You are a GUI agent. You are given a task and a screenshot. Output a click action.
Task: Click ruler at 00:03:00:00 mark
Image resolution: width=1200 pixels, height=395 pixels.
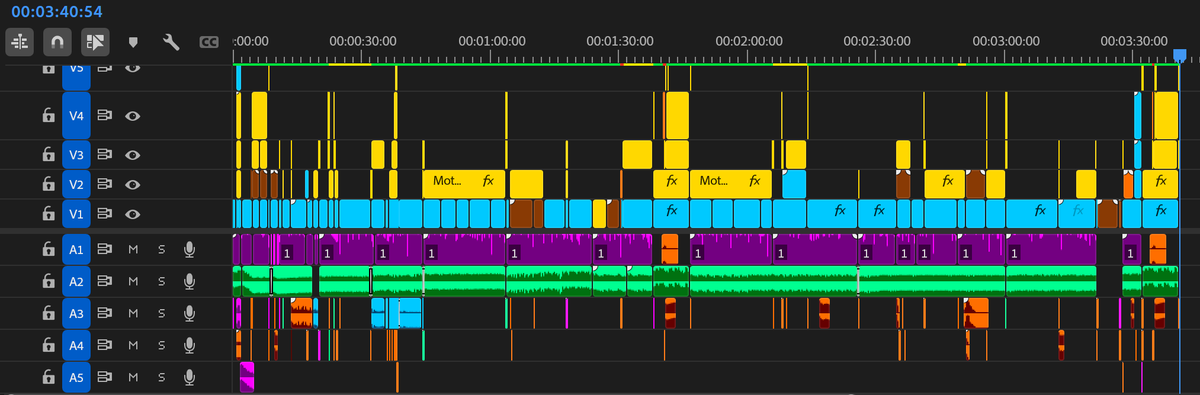tap(1005, 42)
